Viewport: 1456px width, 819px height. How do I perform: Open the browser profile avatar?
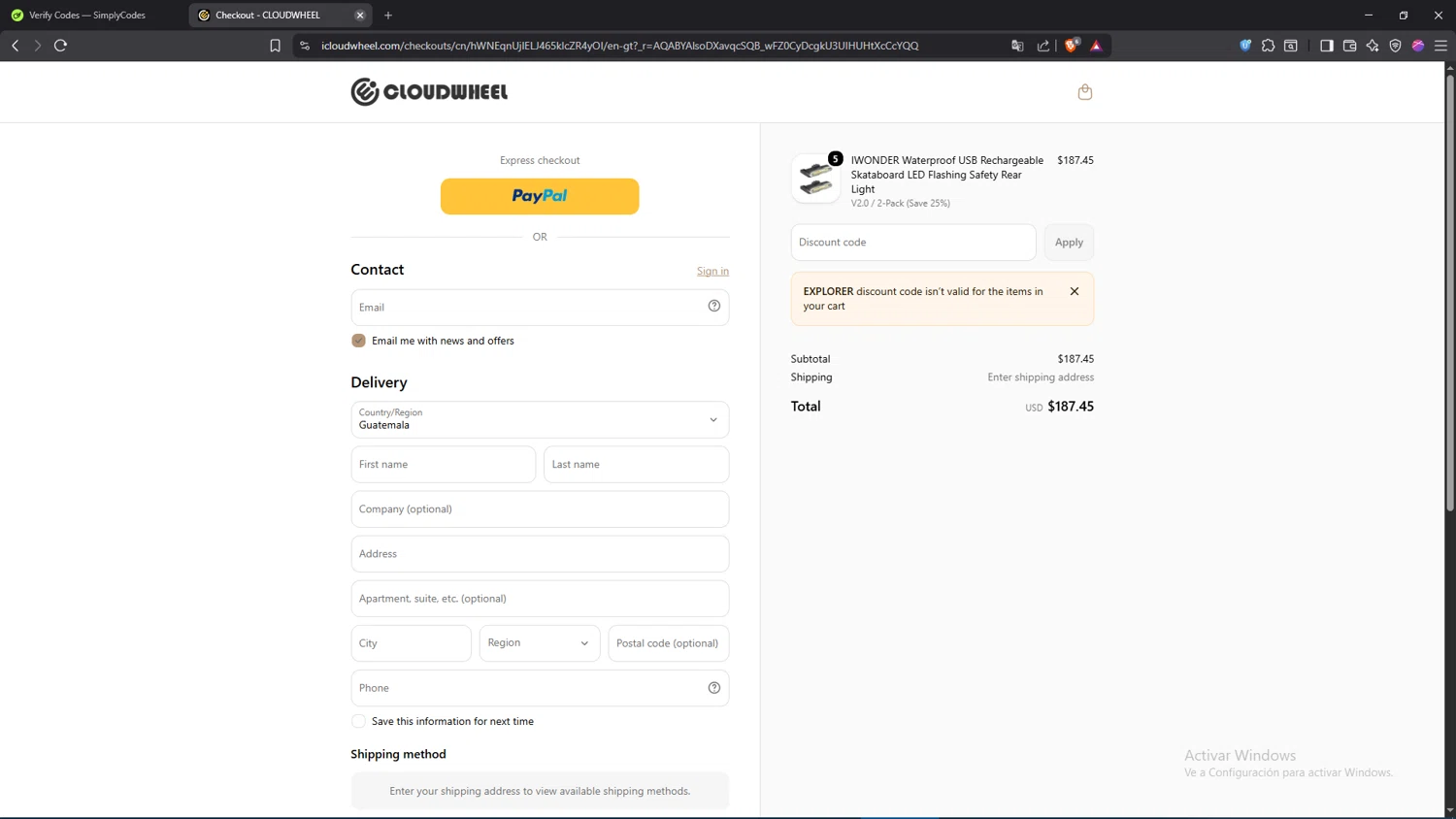1418,46
